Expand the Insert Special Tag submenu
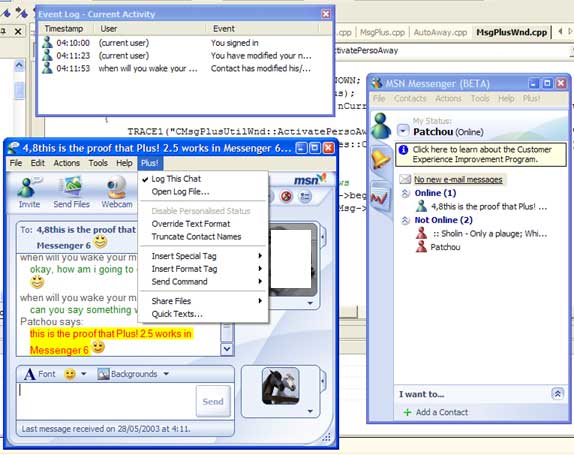The height and width of the screenshot is (455, 574). click(x=204, y=256)
